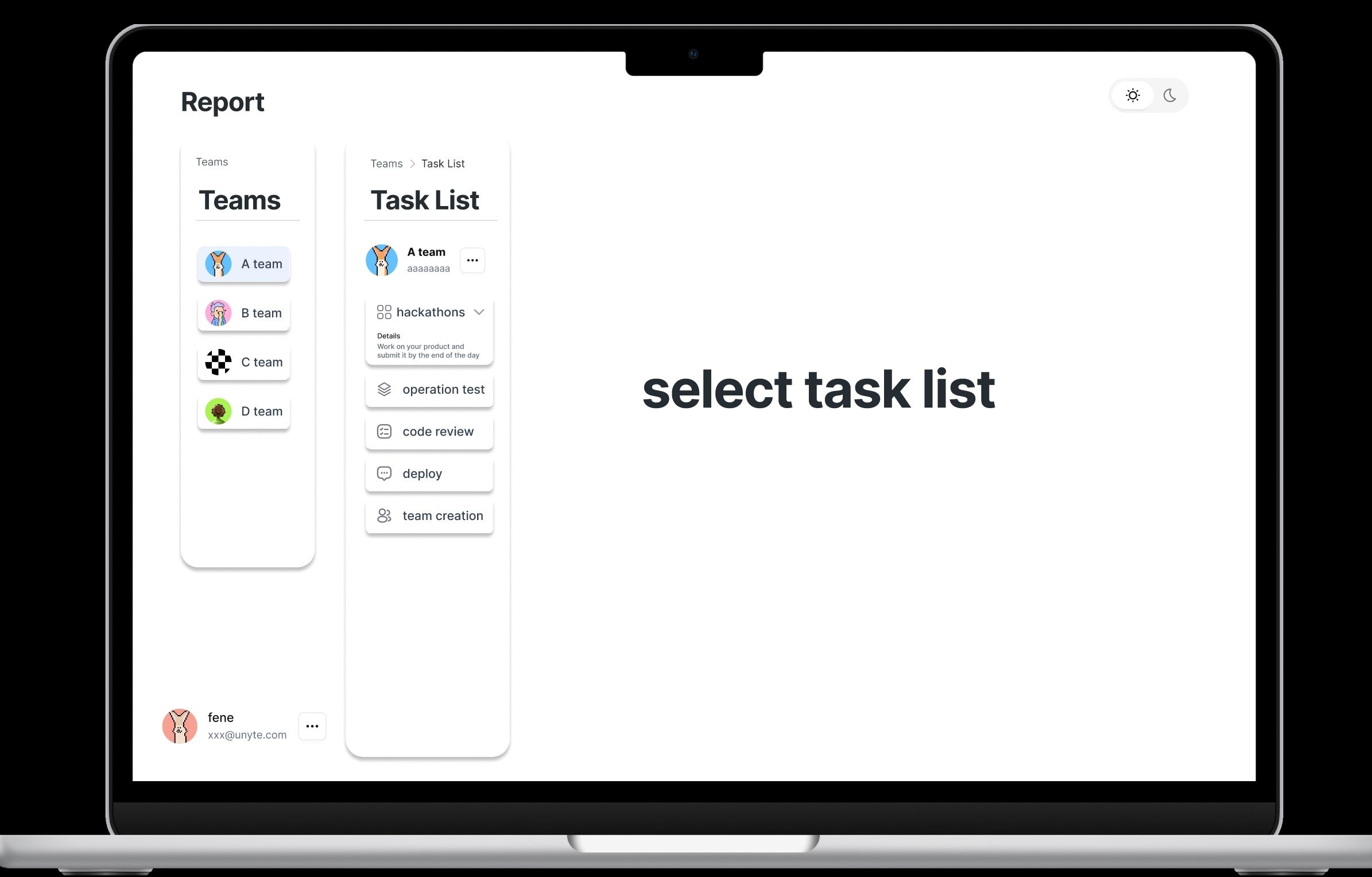Expand the hackathons dropdown chevron
The height and width of the screenshot is (877, 1372).
[x=479, y=312]
